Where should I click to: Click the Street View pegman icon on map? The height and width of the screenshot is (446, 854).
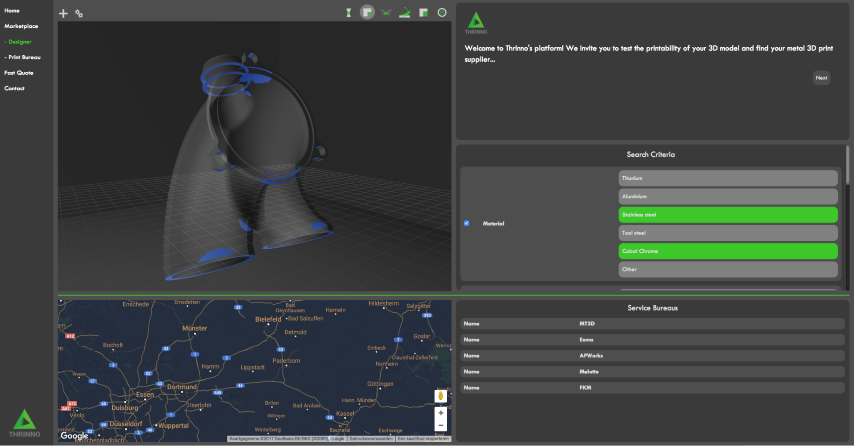tap(440, 395)
